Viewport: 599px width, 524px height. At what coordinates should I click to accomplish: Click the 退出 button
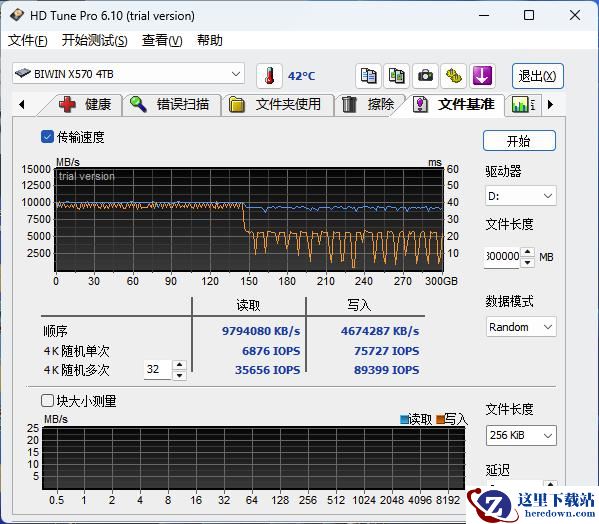(537, 76)
